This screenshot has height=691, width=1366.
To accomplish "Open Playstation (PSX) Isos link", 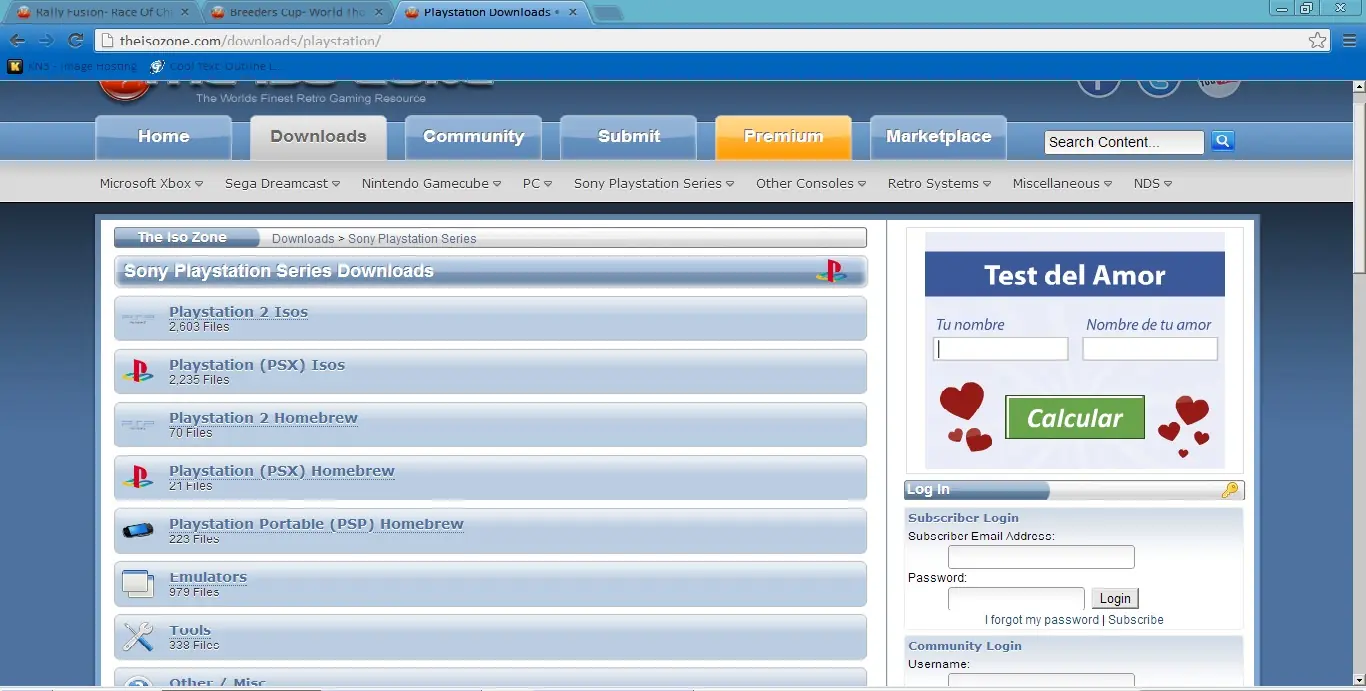I will pyautogui.click(x=257, y=365).
